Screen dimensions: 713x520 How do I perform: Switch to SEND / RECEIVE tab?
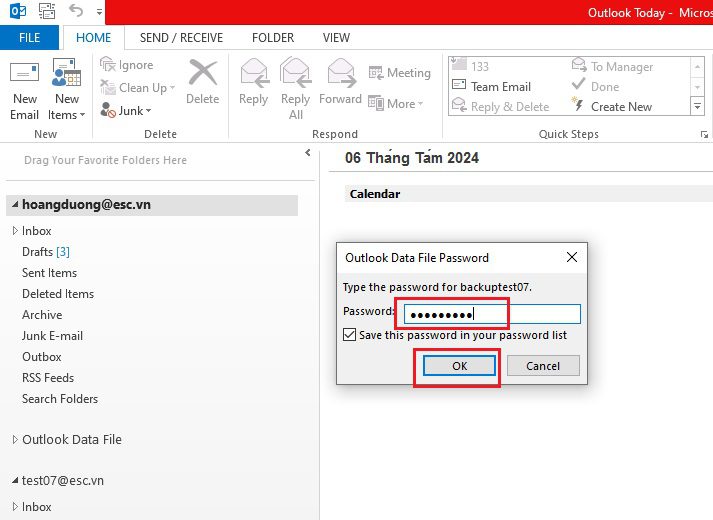click(181, 37)
